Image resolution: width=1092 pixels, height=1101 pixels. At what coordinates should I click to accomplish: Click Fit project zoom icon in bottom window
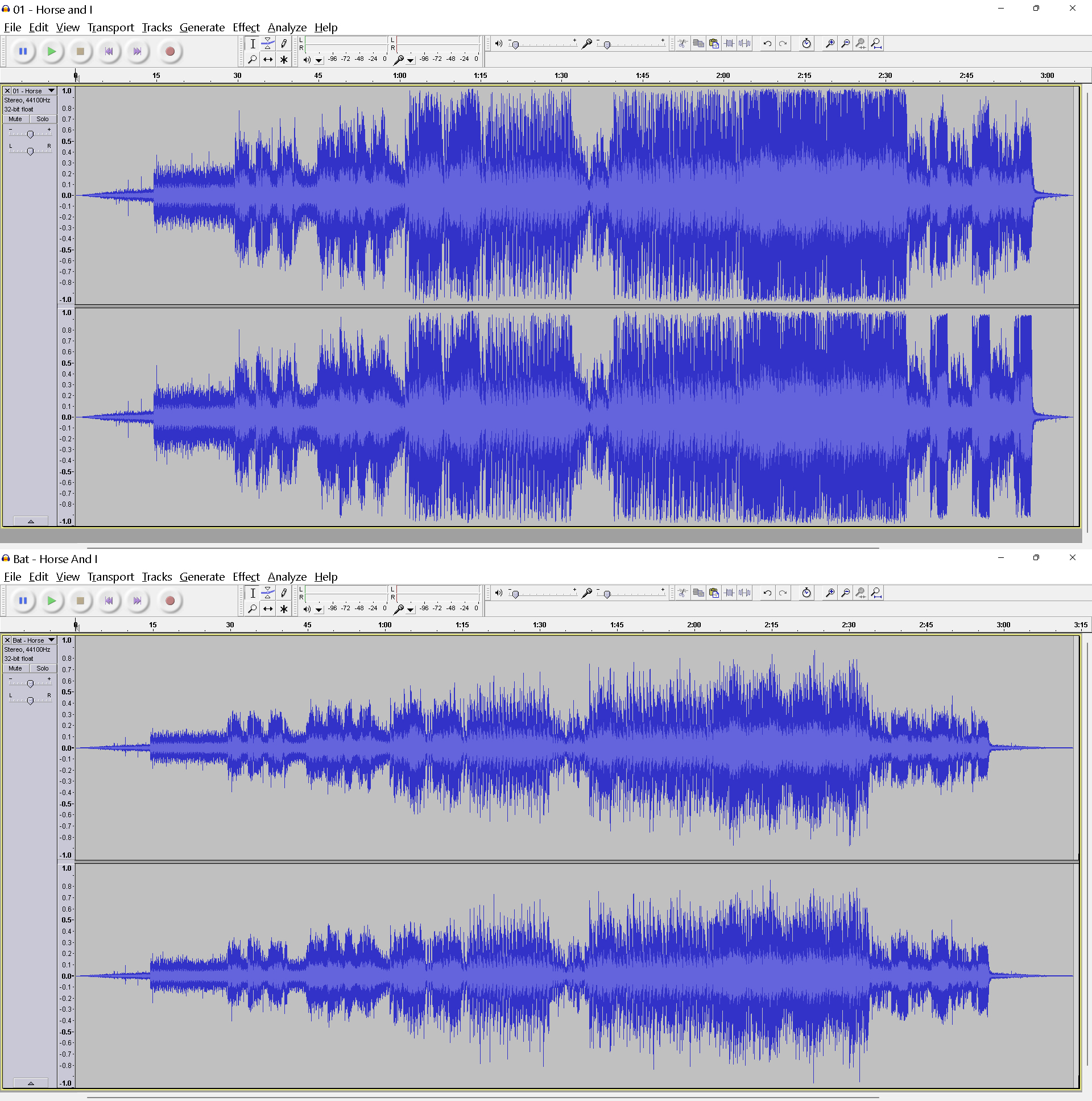[876, 593]
